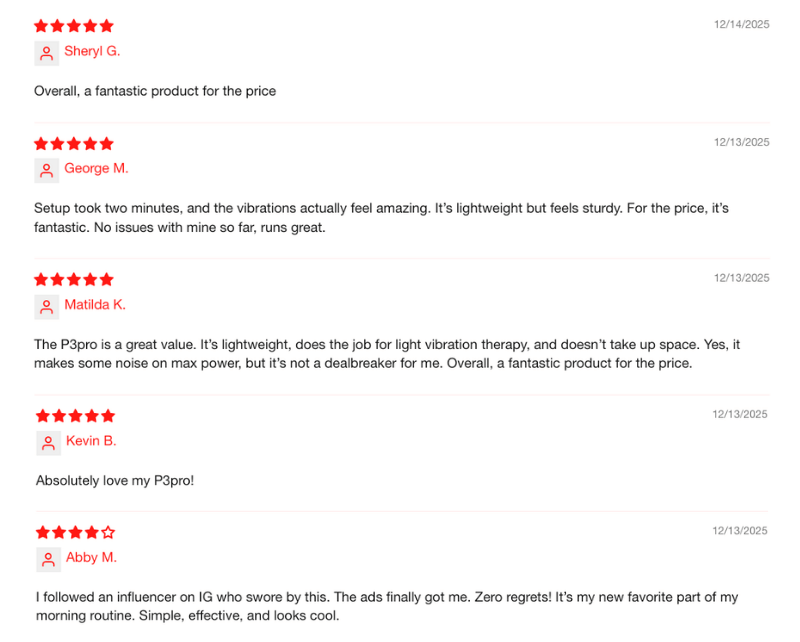Click Matilda K.'s star rating row

coord(74,280)
